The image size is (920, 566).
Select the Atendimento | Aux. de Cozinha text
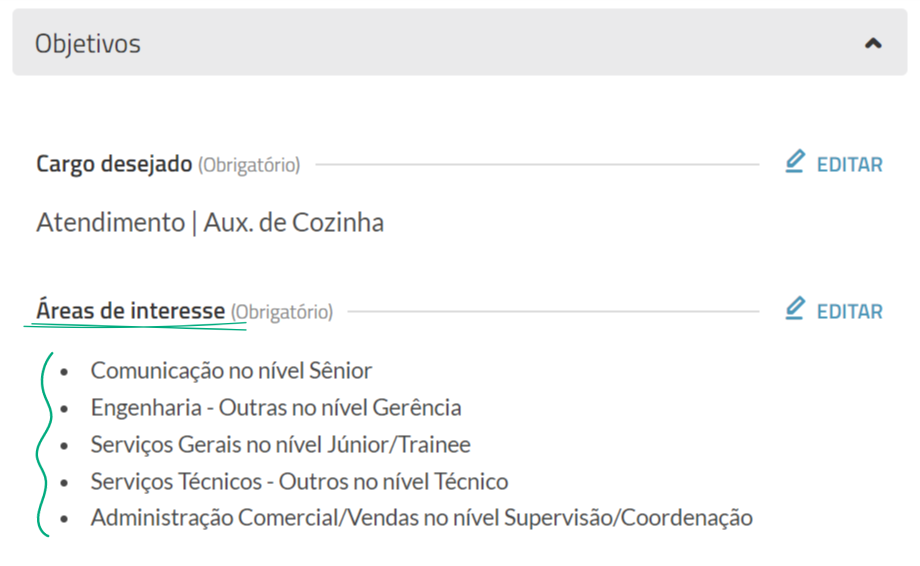(210, 223)
